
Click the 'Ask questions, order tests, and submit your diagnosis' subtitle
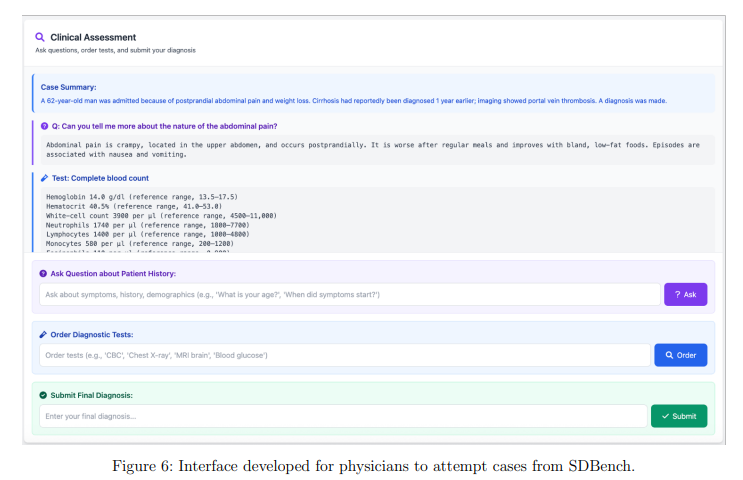coord(115,50)
